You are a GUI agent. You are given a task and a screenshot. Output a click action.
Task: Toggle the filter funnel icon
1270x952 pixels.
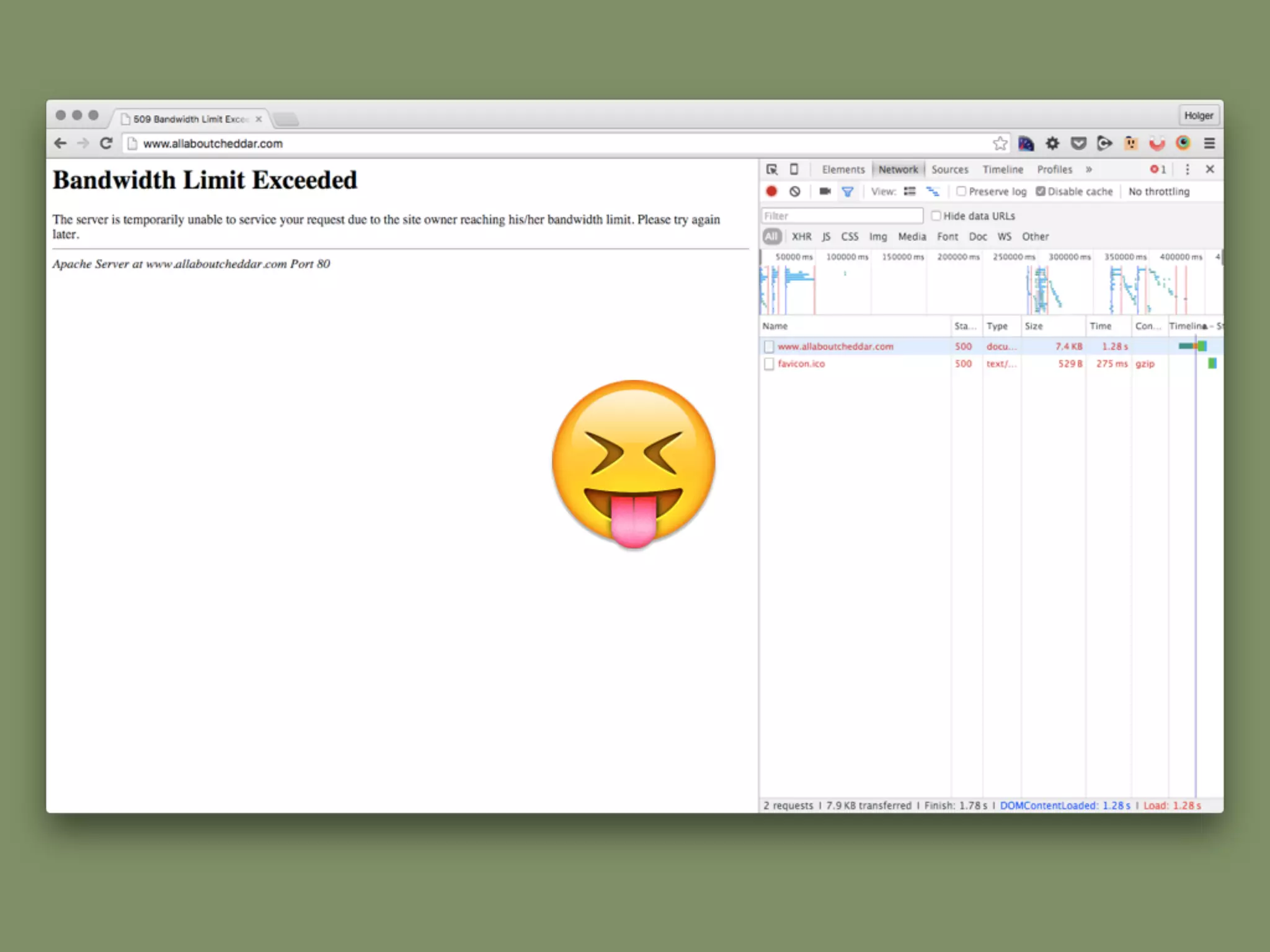click(x=848, y=192)
